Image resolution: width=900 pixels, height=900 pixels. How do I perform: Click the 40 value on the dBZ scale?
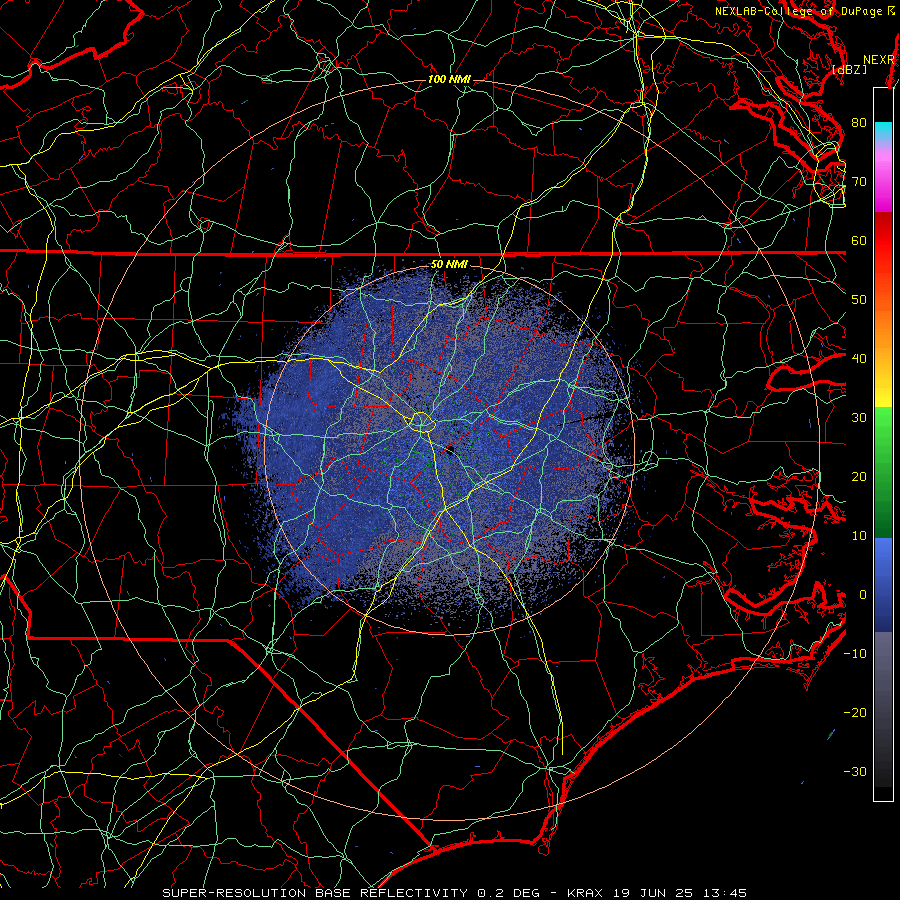tap(859, 359)
